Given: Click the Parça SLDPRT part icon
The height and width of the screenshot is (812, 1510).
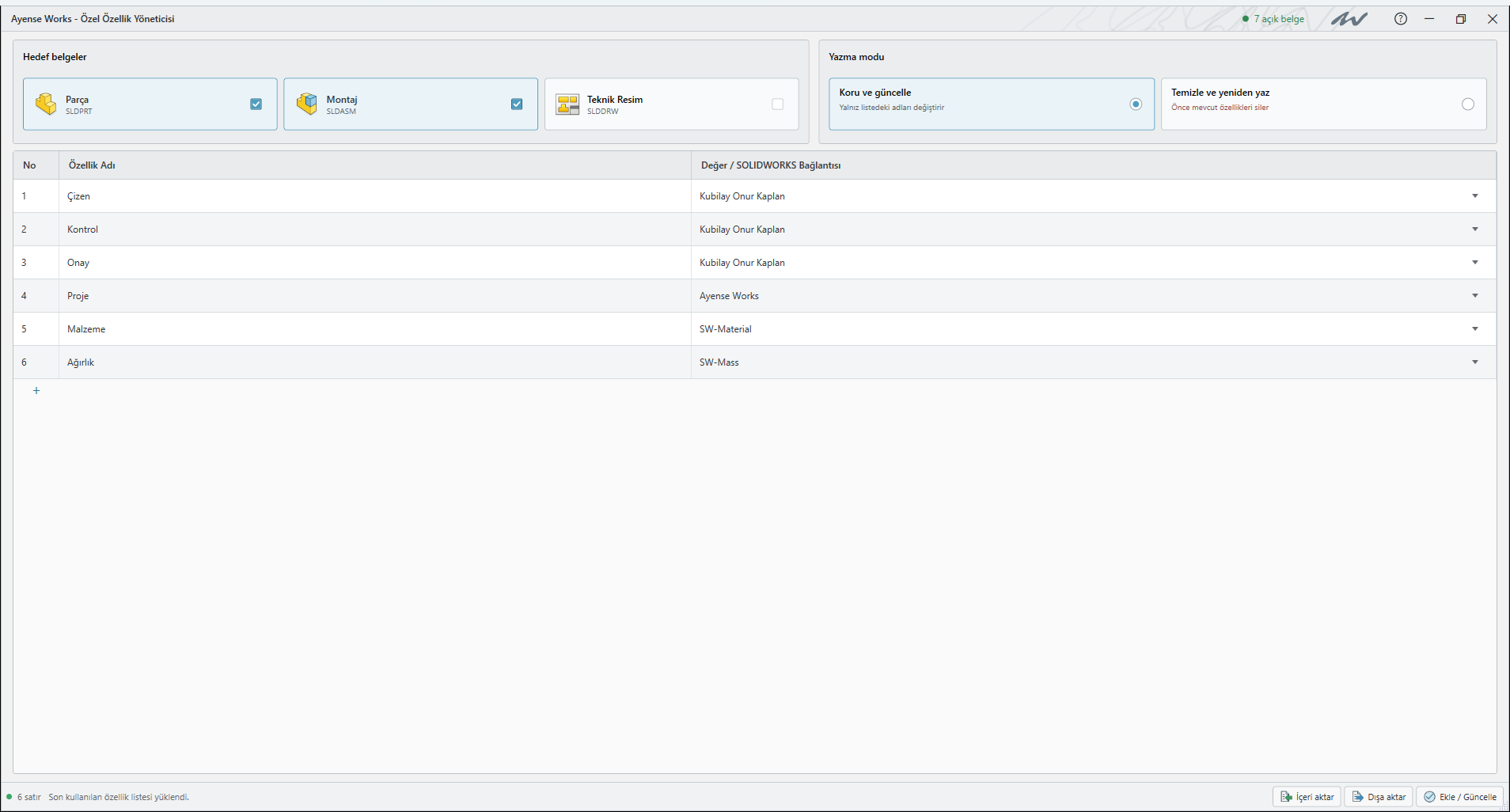Looking at the screenshot, I should (46, 104).
